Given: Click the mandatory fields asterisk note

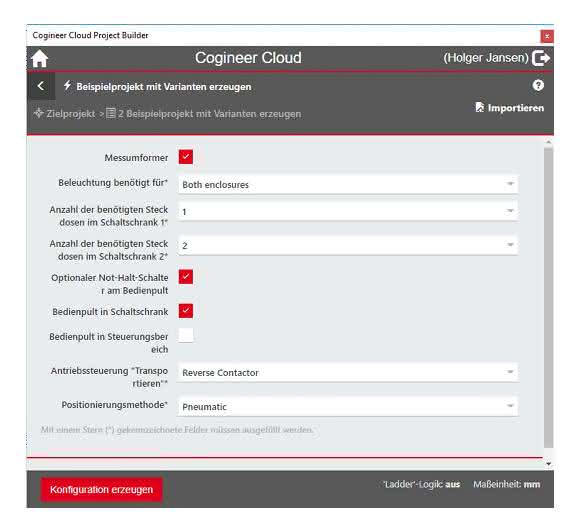Looking at the screenshot, I should [x=177, y=430].
